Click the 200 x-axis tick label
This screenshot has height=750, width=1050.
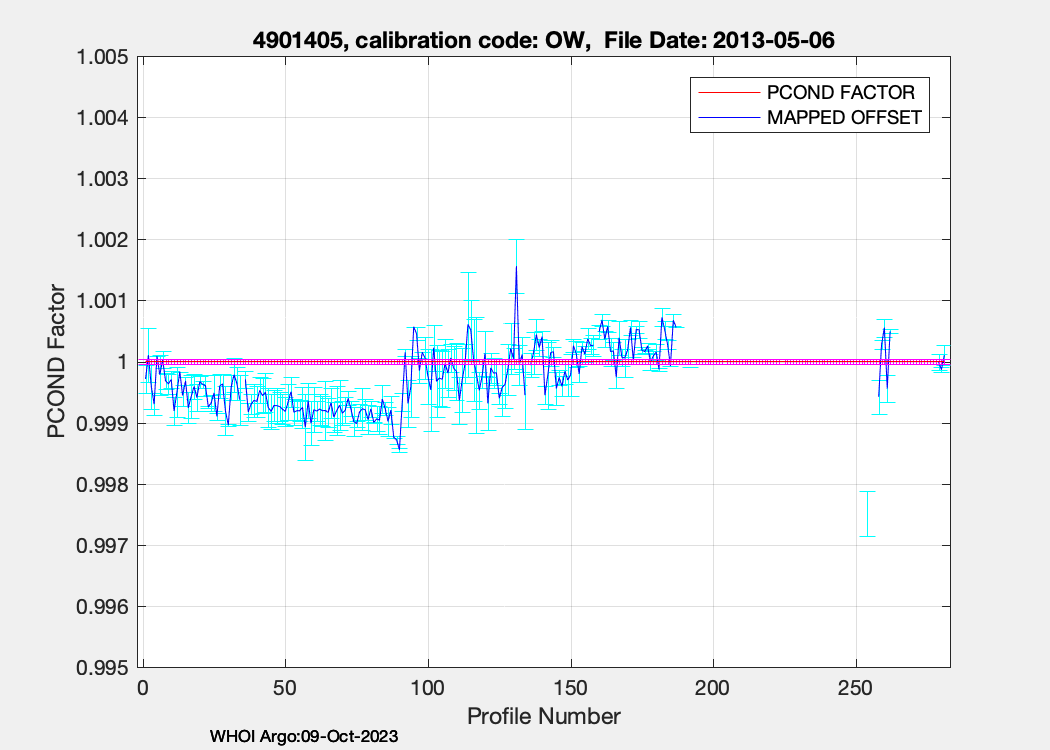tap(713, 689)
